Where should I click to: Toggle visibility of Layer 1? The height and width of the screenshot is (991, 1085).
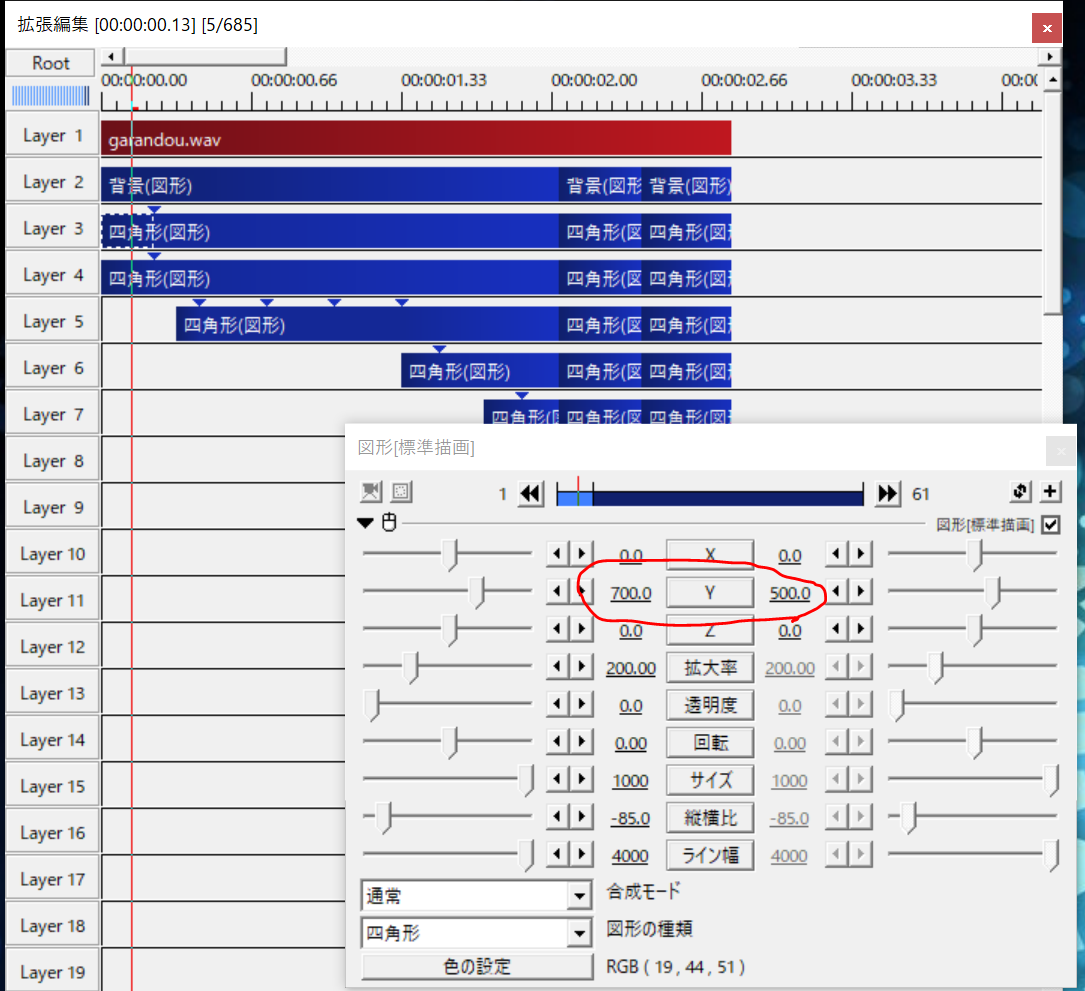(x=52, y=136)
